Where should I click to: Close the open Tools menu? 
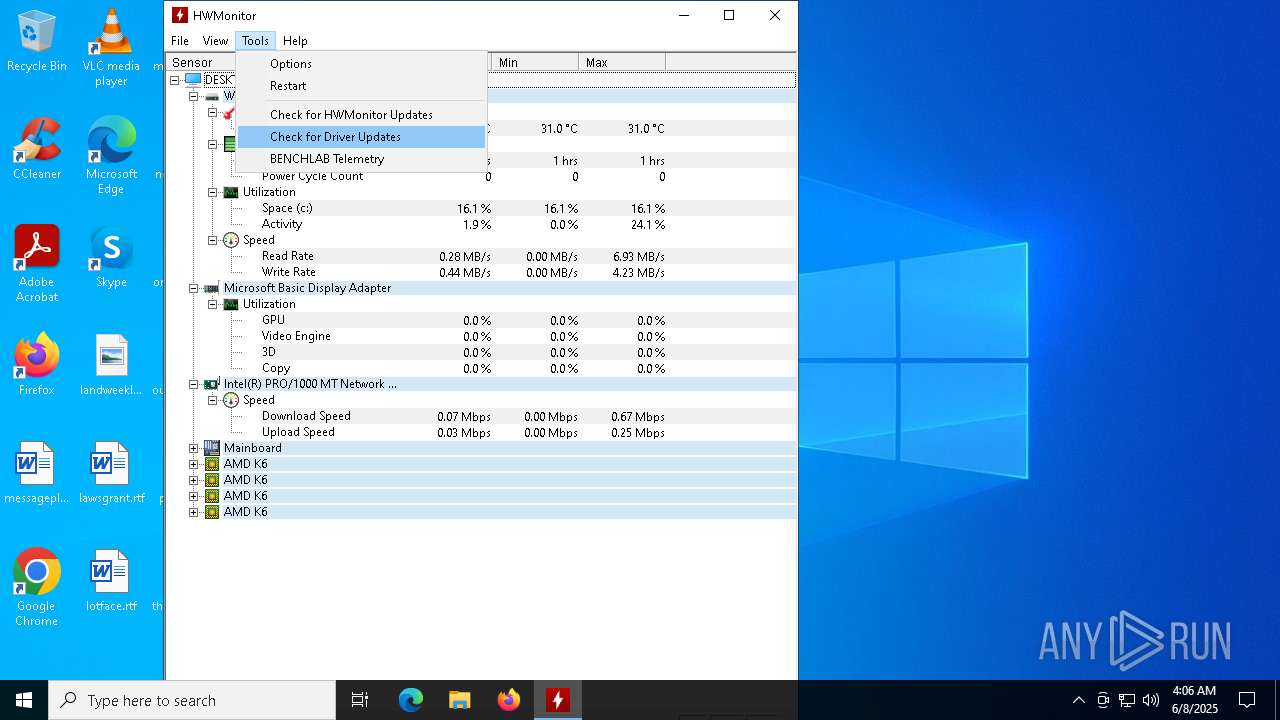[x=255, y=41]
